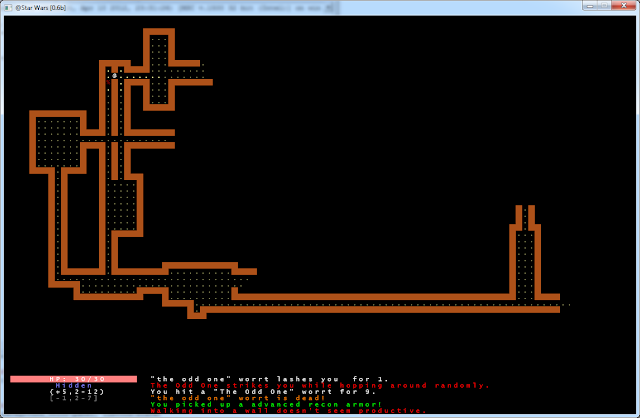Click the pink HP 30/30 health bar
This screenshot has height=418, width=640.
(x=73, y=379)
